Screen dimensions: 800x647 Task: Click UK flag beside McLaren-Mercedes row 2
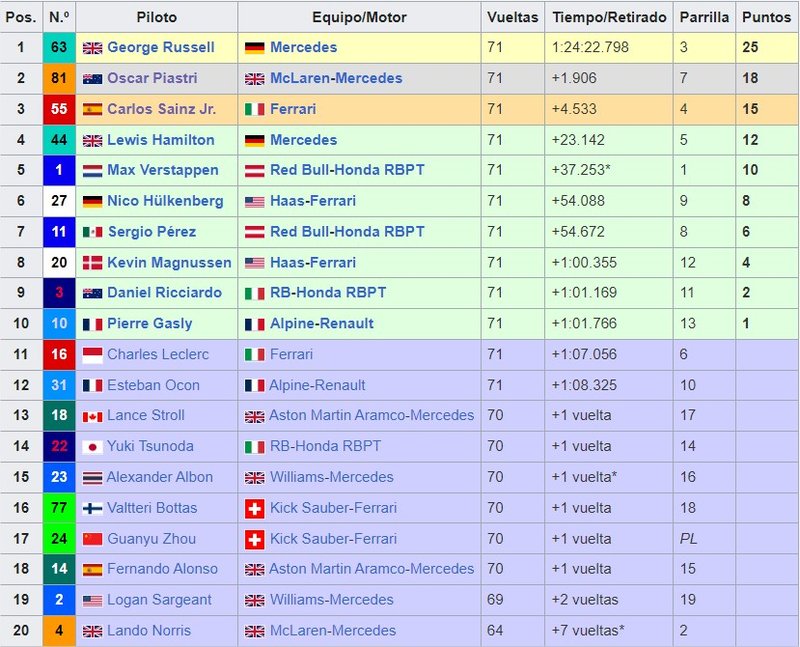(x=255, y=79)
